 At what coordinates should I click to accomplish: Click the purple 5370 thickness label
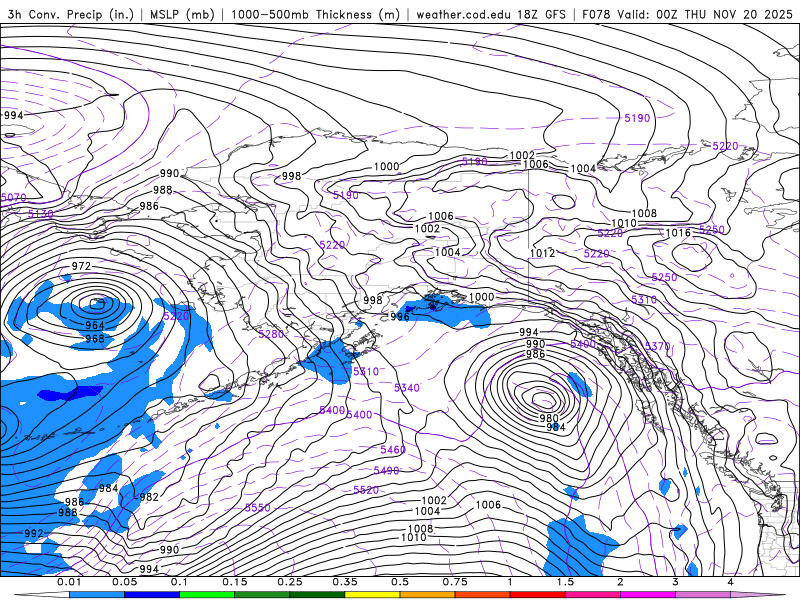(658, 346)
